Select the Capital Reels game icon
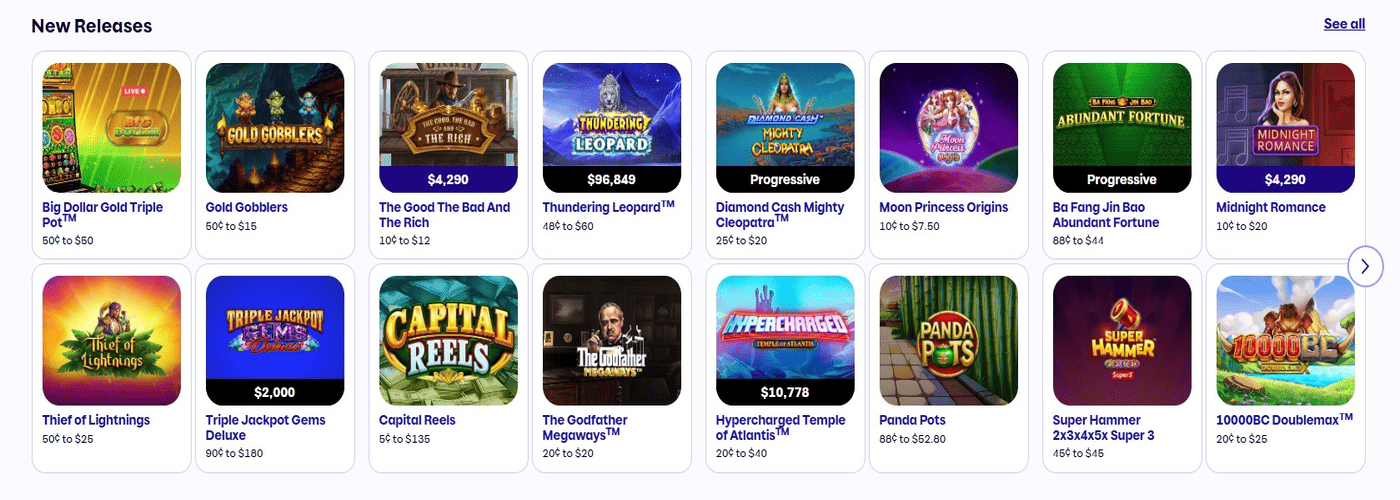The width and height of the screenshot is (1400, 500). tap(448, 340)
